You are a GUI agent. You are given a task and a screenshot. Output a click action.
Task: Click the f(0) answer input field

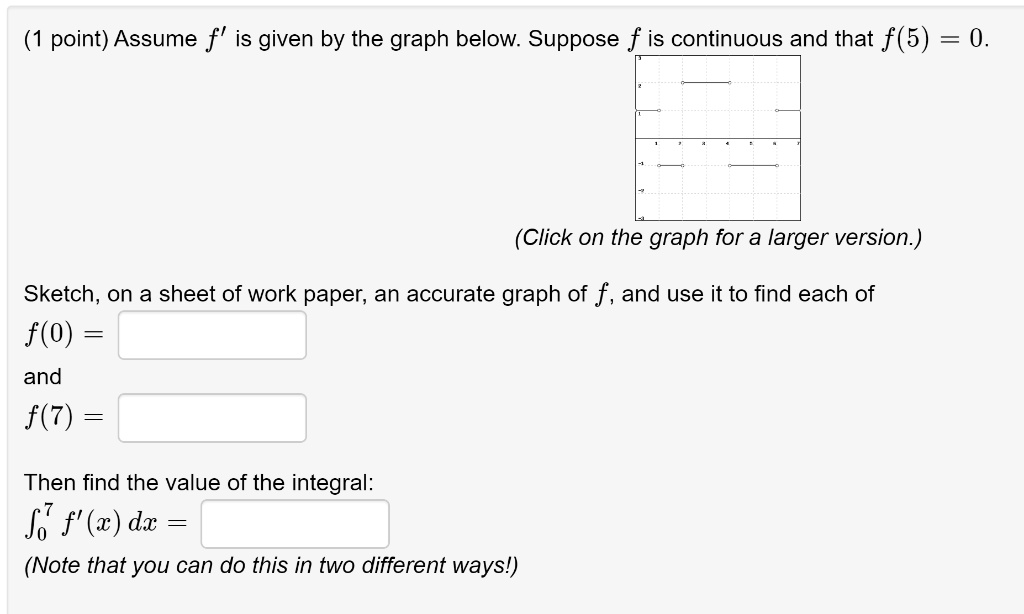(210, 335)
